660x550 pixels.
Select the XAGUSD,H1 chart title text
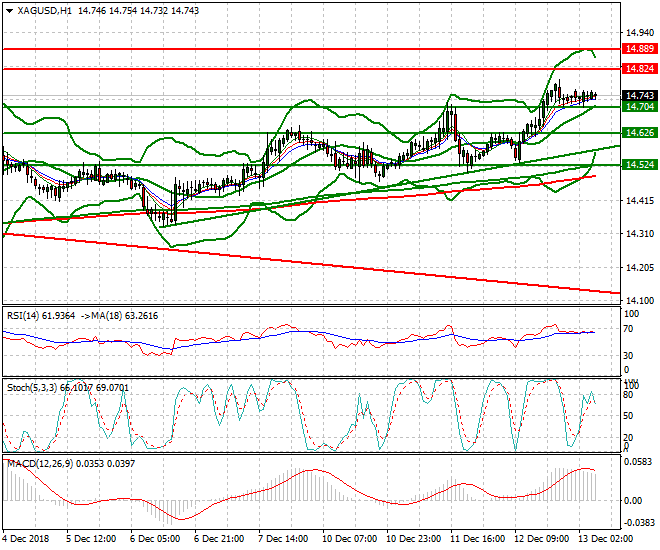pyautogui.click(x=44, y=11)
